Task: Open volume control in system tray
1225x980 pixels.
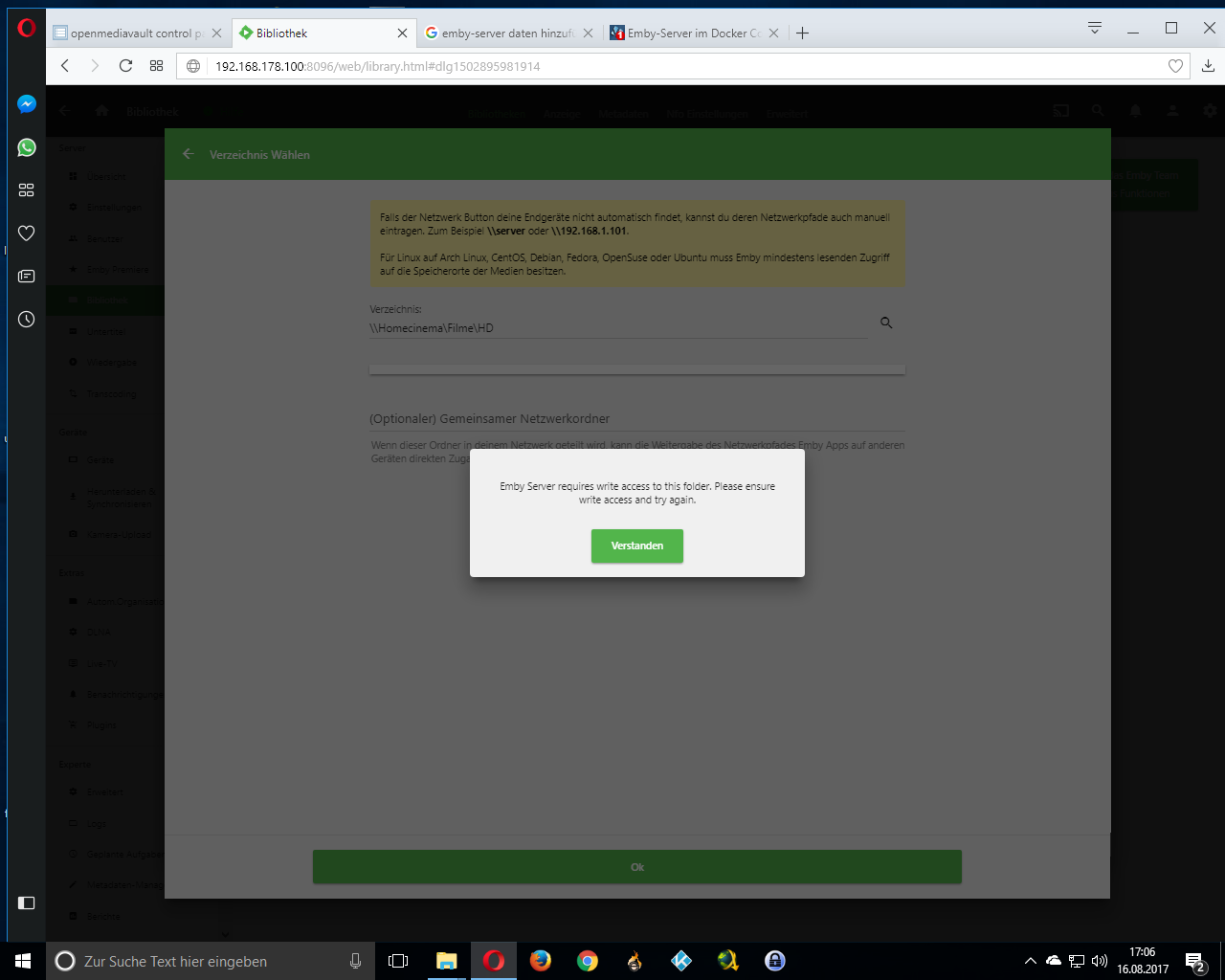Action: tap(1100, 961)
